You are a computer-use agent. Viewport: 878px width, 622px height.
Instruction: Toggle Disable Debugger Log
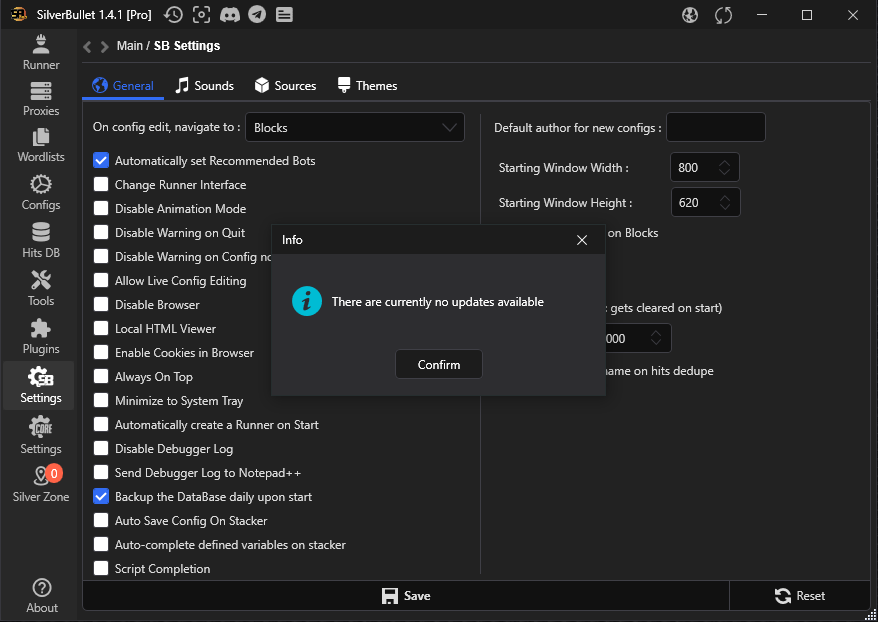coord(101,448)
